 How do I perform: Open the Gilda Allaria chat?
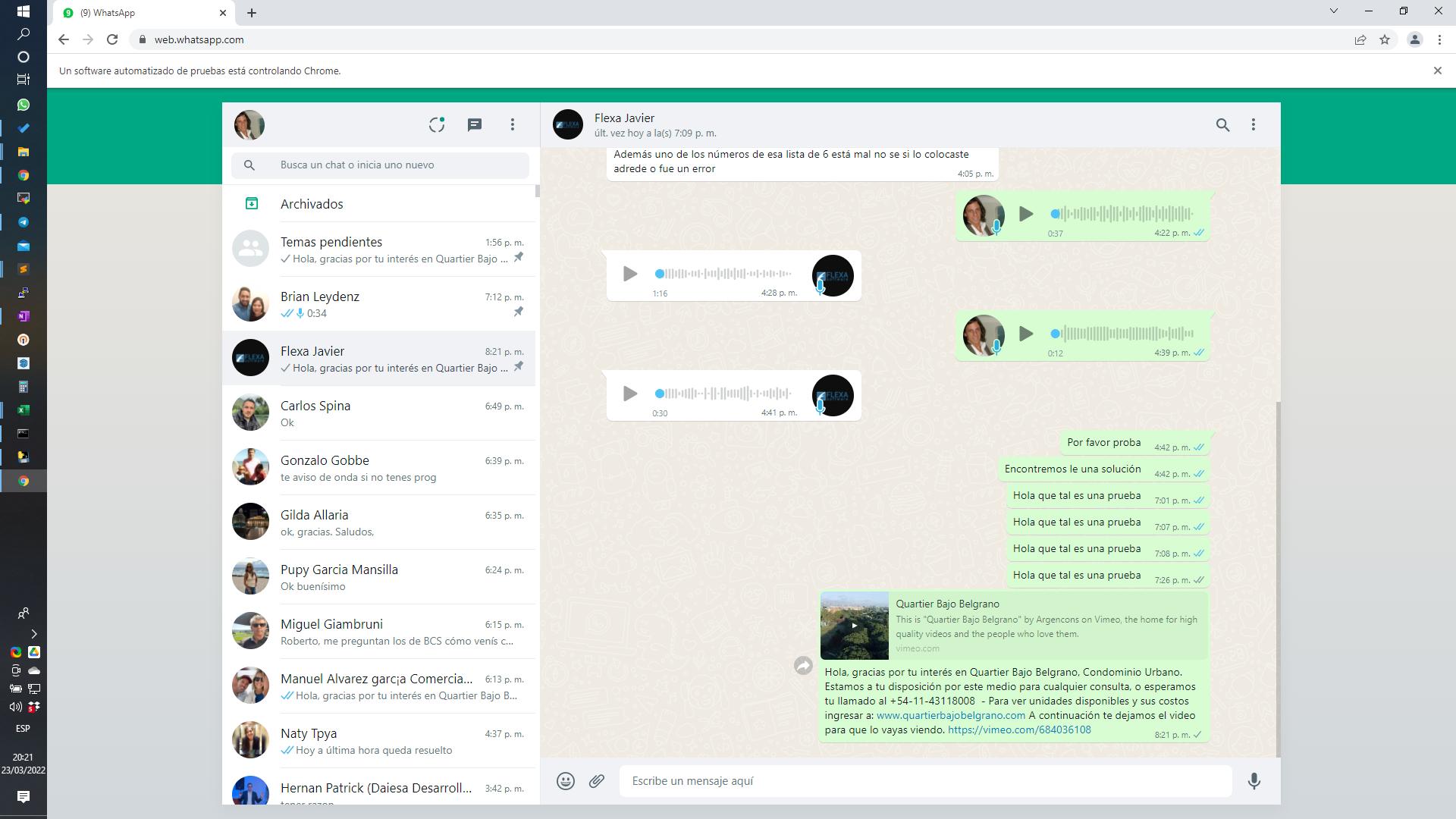point(379,522)
